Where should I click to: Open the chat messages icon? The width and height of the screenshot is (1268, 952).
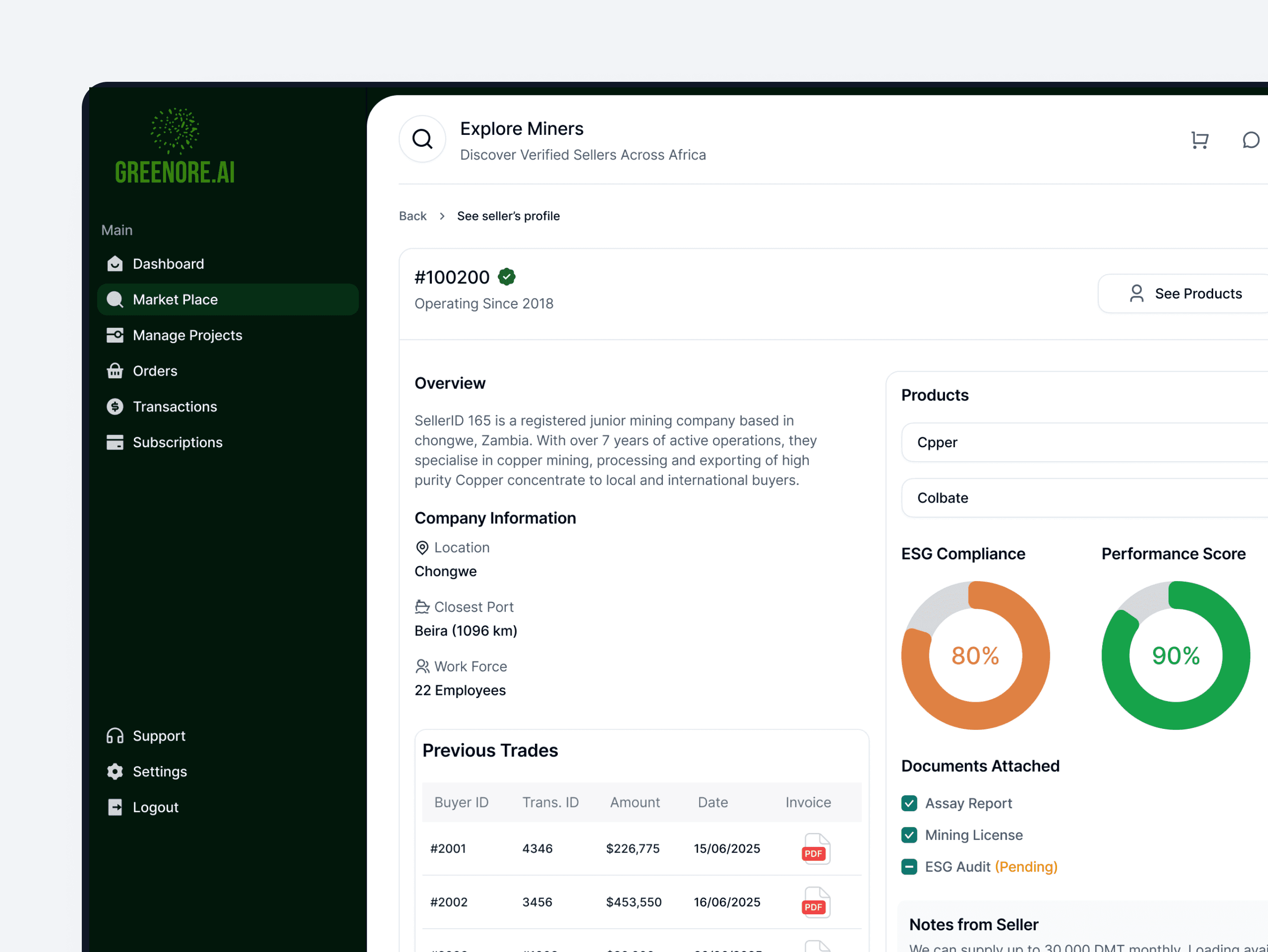coord(1250,140)
